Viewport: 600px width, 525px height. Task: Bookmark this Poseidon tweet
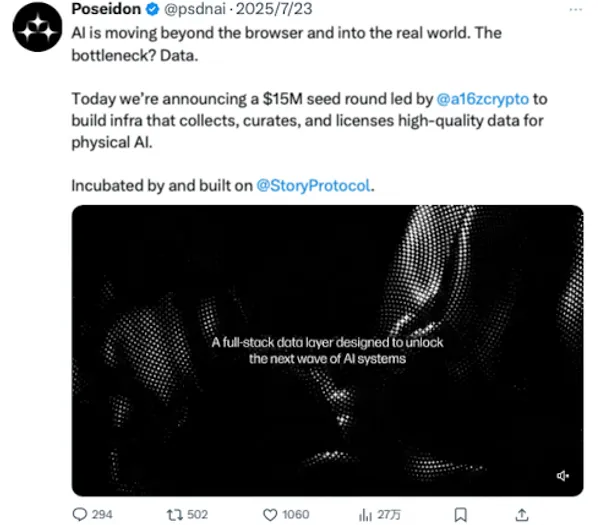click(x=459, y=514)
